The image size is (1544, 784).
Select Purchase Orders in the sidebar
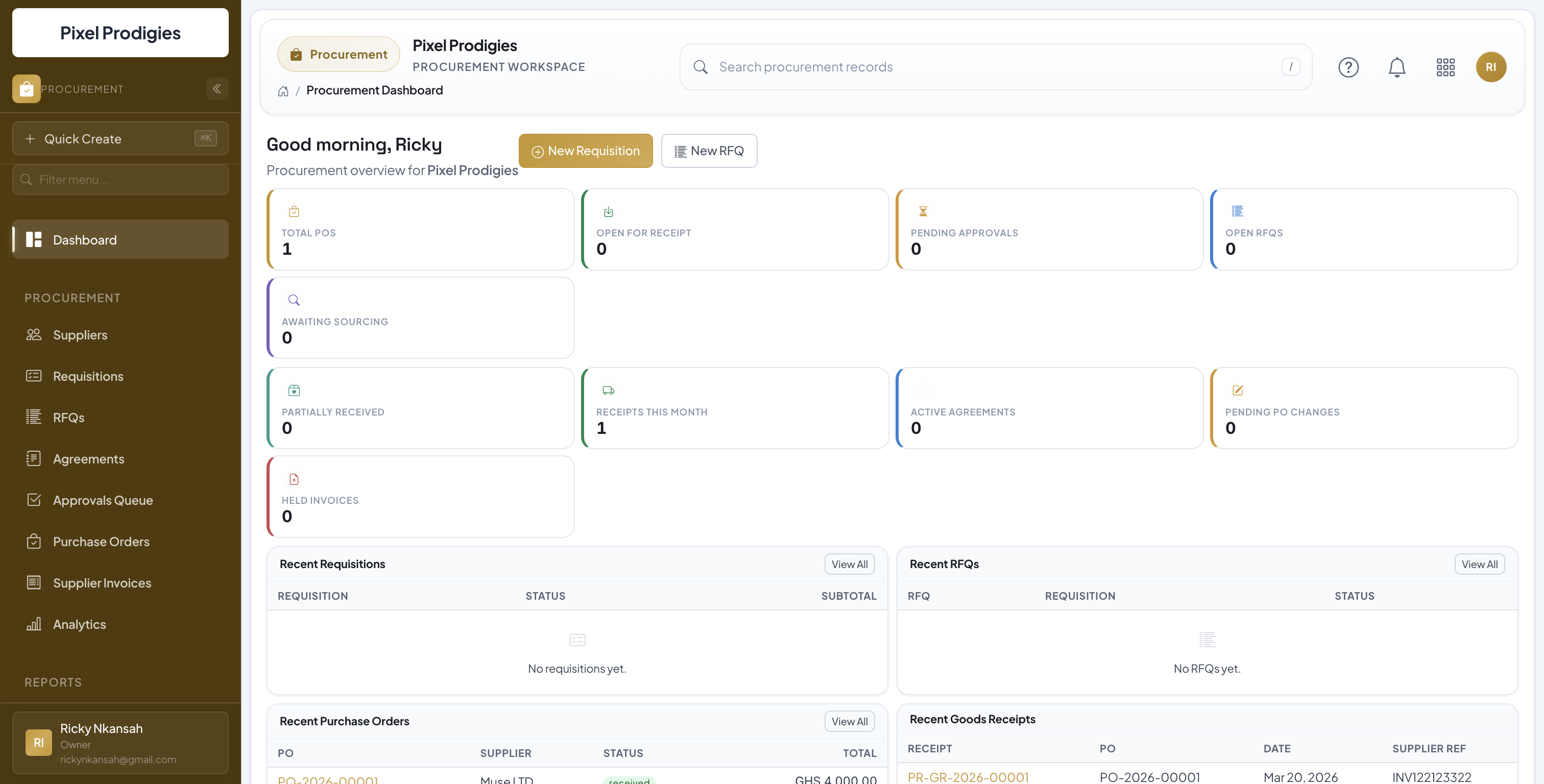point(101,541)
